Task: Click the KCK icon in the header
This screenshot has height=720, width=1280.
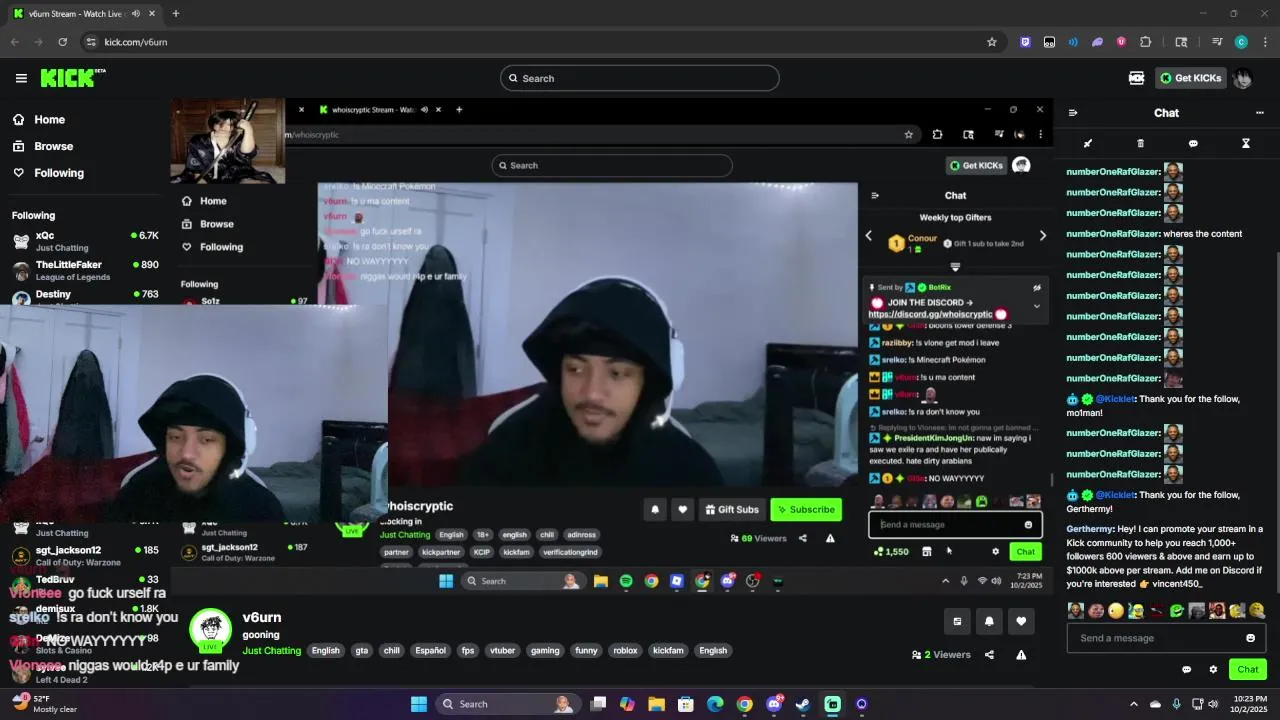Action: click(x=1136, y=78)
